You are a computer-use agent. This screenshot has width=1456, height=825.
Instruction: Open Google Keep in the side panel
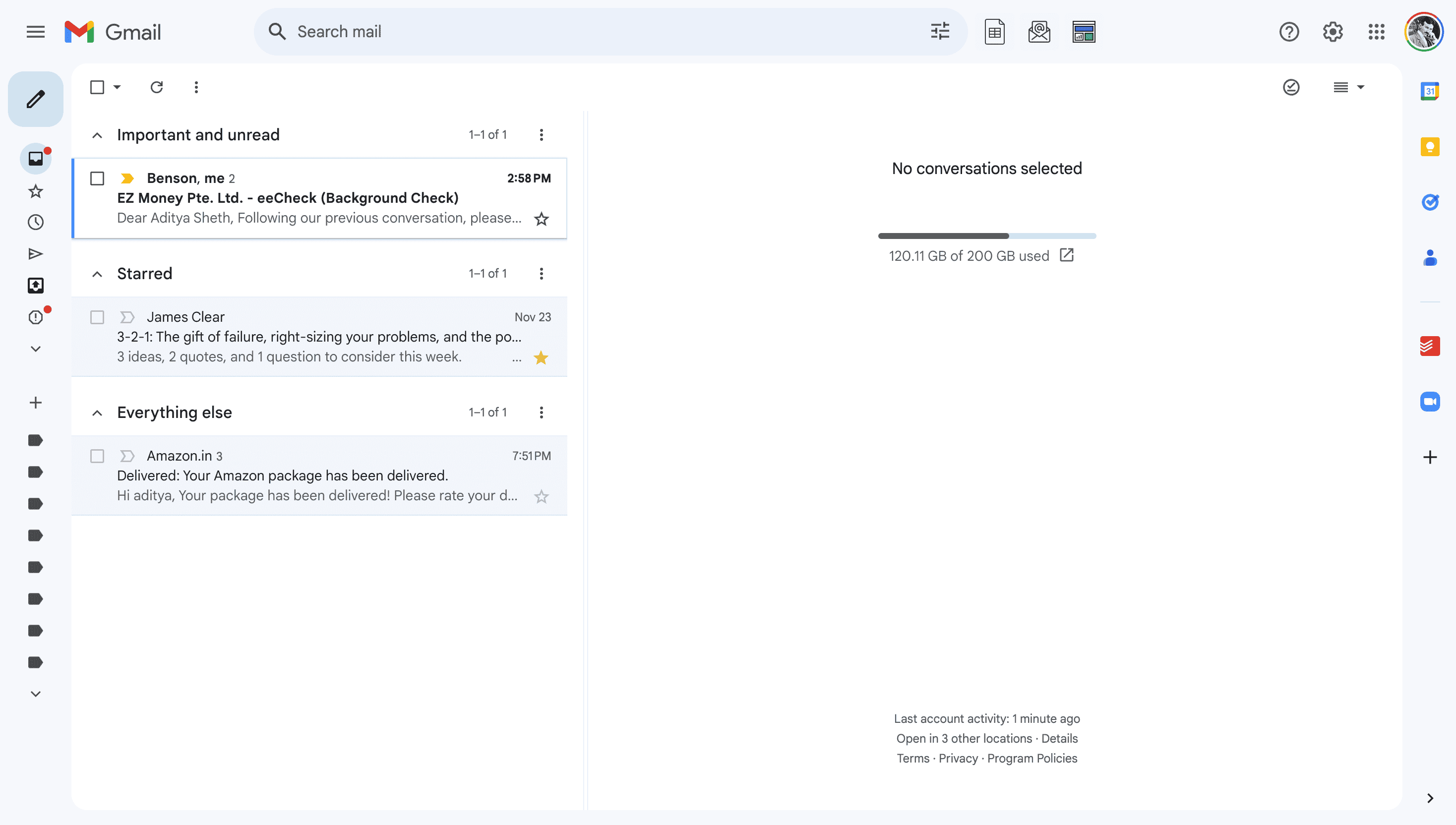(1431, 146)
